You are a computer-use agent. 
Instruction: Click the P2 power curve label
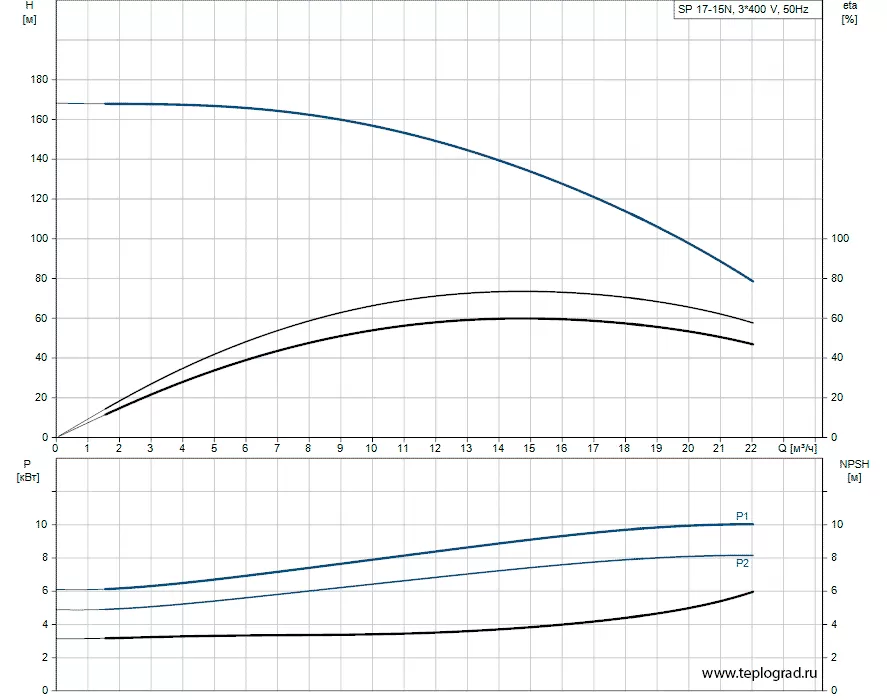(743, 564)
